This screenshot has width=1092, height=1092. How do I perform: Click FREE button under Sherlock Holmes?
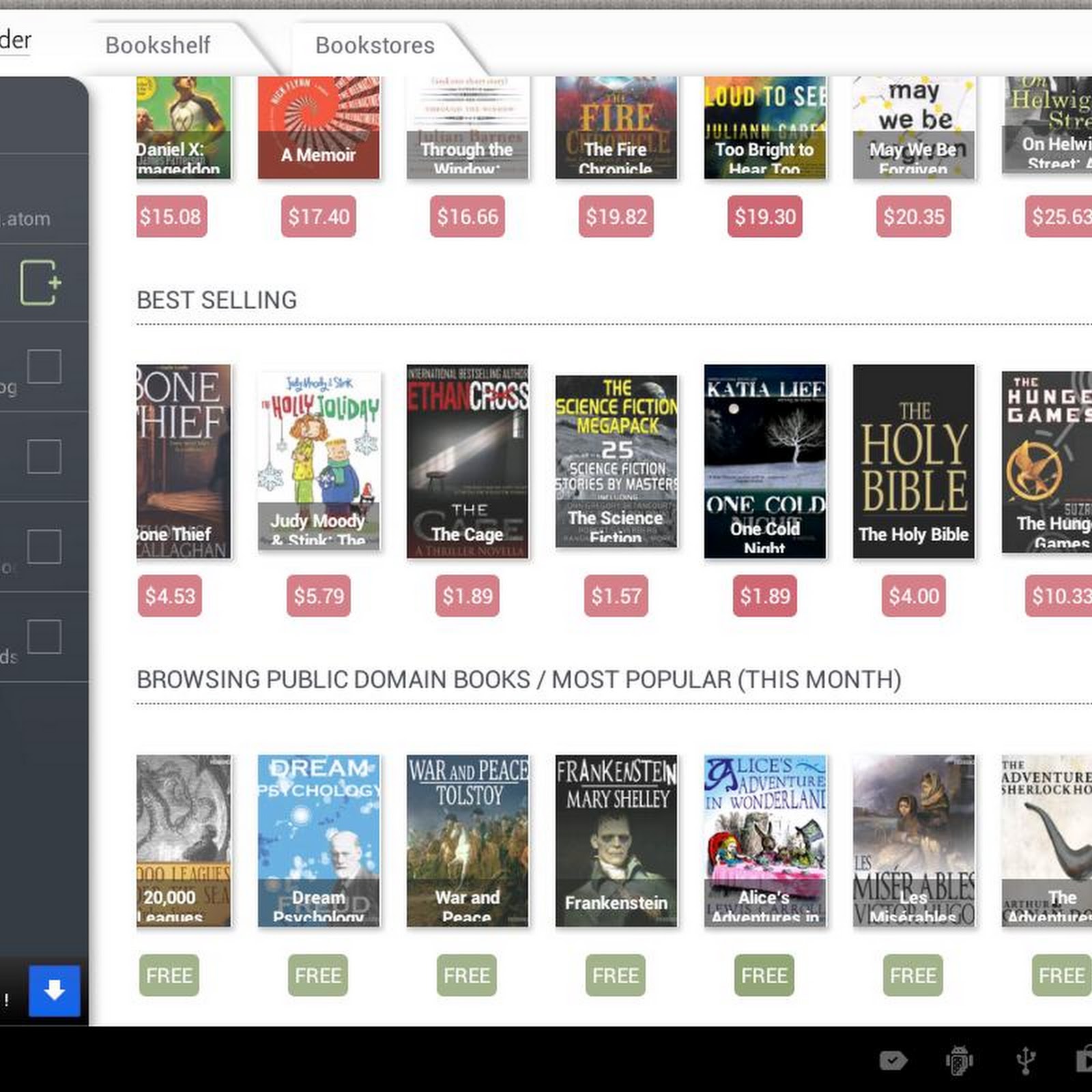pyautogui.click(x=1061, y=975)
